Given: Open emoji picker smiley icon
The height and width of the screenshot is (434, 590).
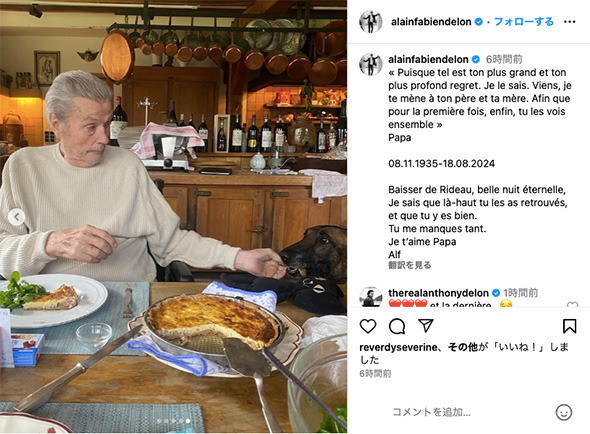Looking at the screenshot, I should point(563,412).
